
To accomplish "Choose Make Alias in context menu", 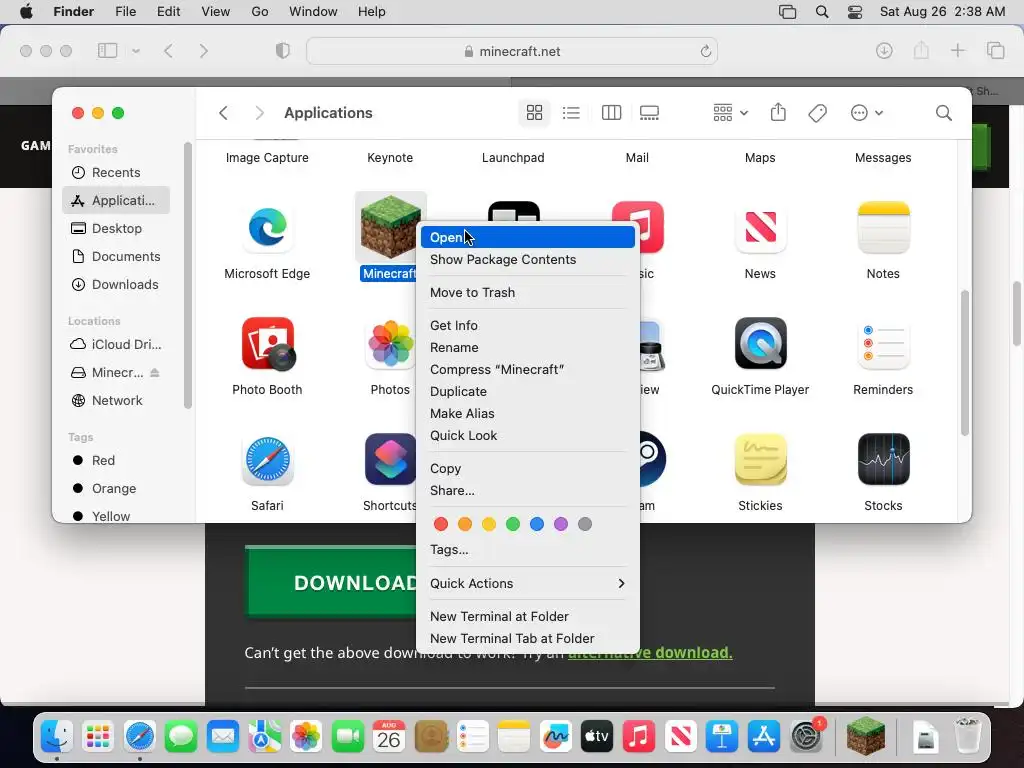I will [528, 413].
